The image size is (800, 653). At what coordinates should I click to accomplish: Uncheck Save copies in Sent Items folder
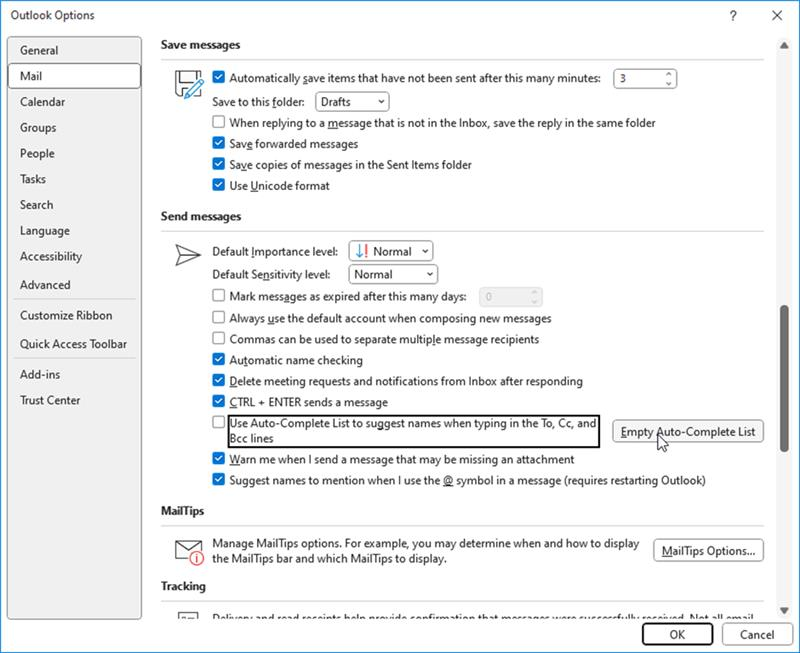(x=218, y=164)
